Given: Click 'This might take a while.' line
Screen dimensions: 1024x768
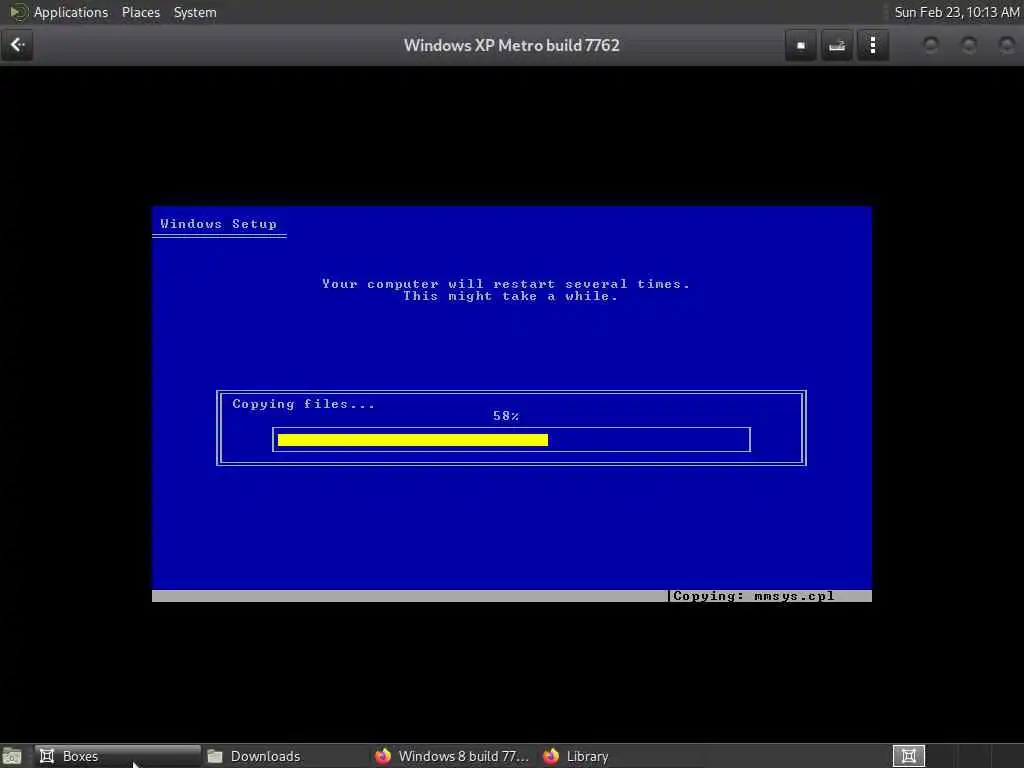Looking at the screenshot, I should [x=510, y=296].
